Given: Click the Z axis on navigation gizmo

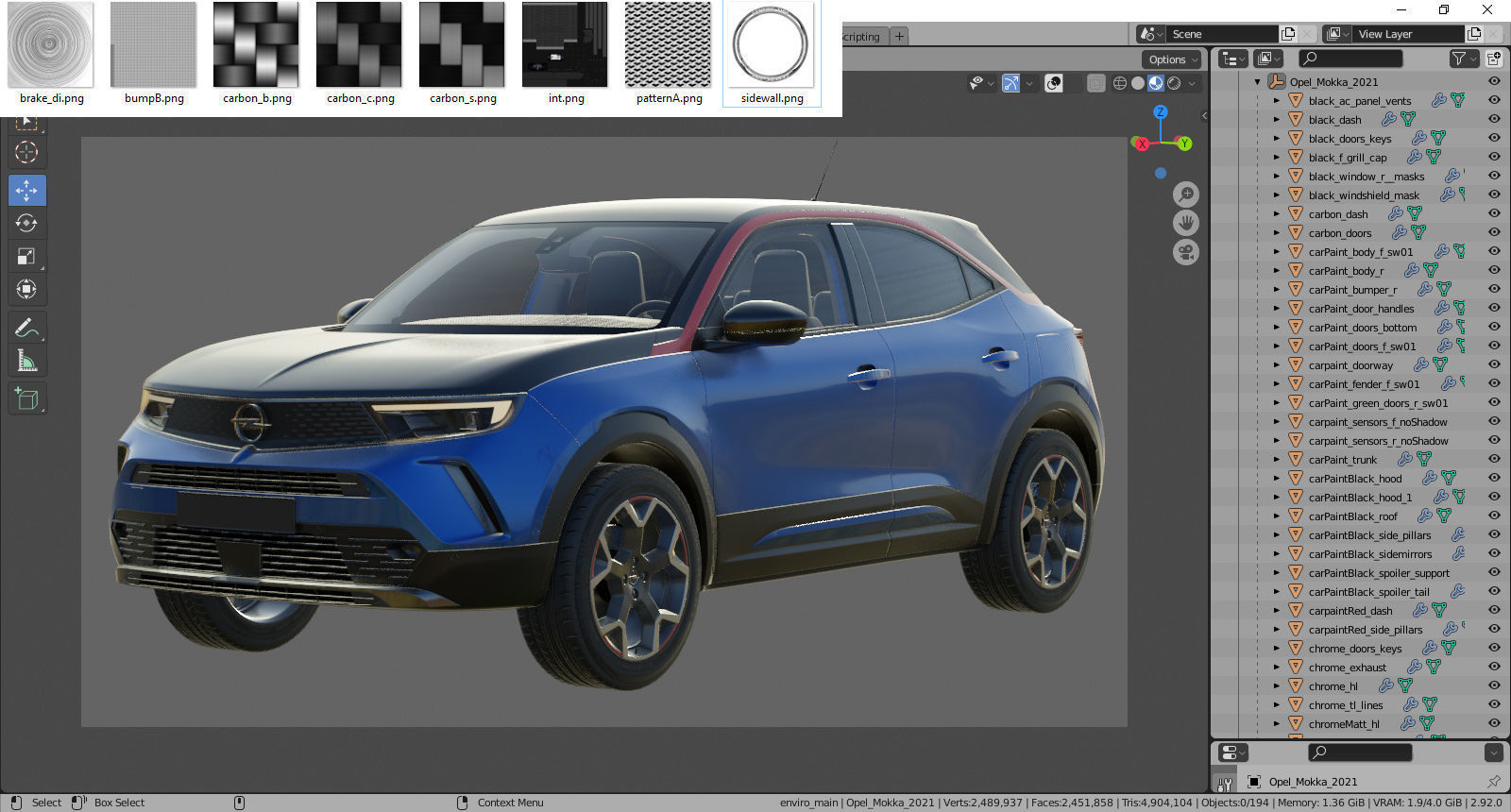Looking at the screenshot, I should [1161, 111].
